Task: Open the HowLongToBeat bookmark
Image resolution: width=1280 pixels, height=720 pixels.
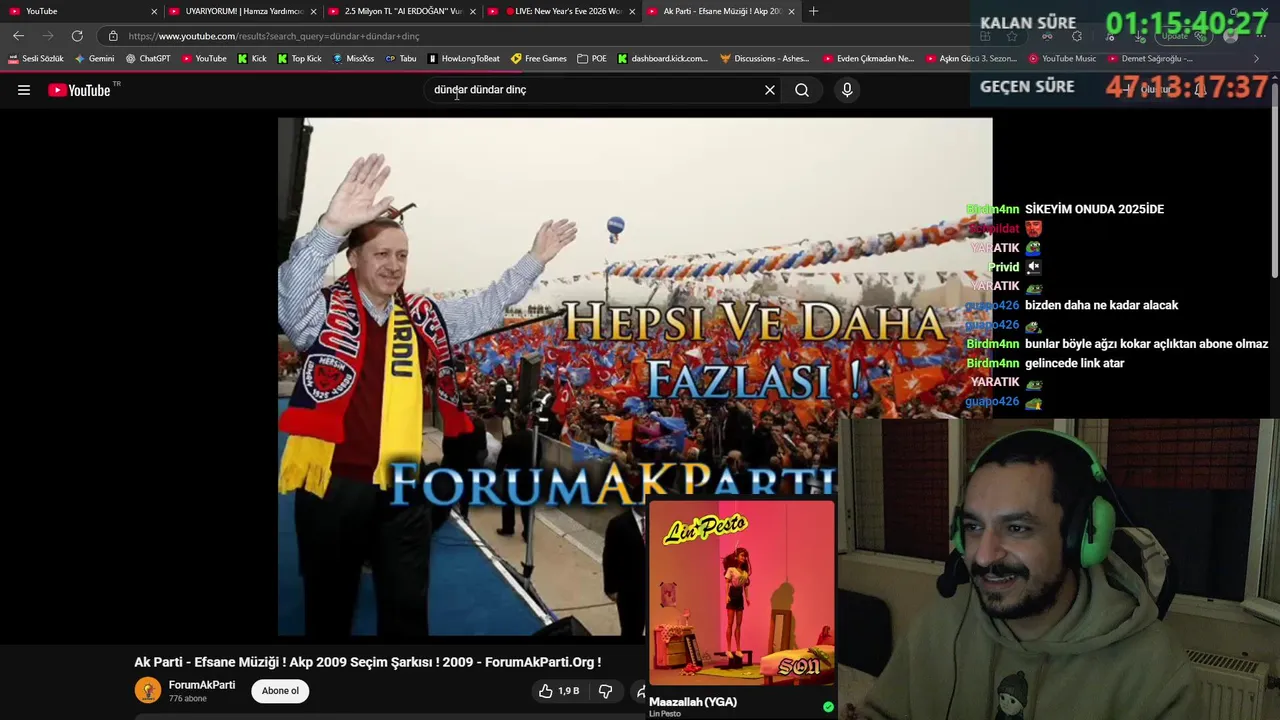Action: (x=464, y=59)
